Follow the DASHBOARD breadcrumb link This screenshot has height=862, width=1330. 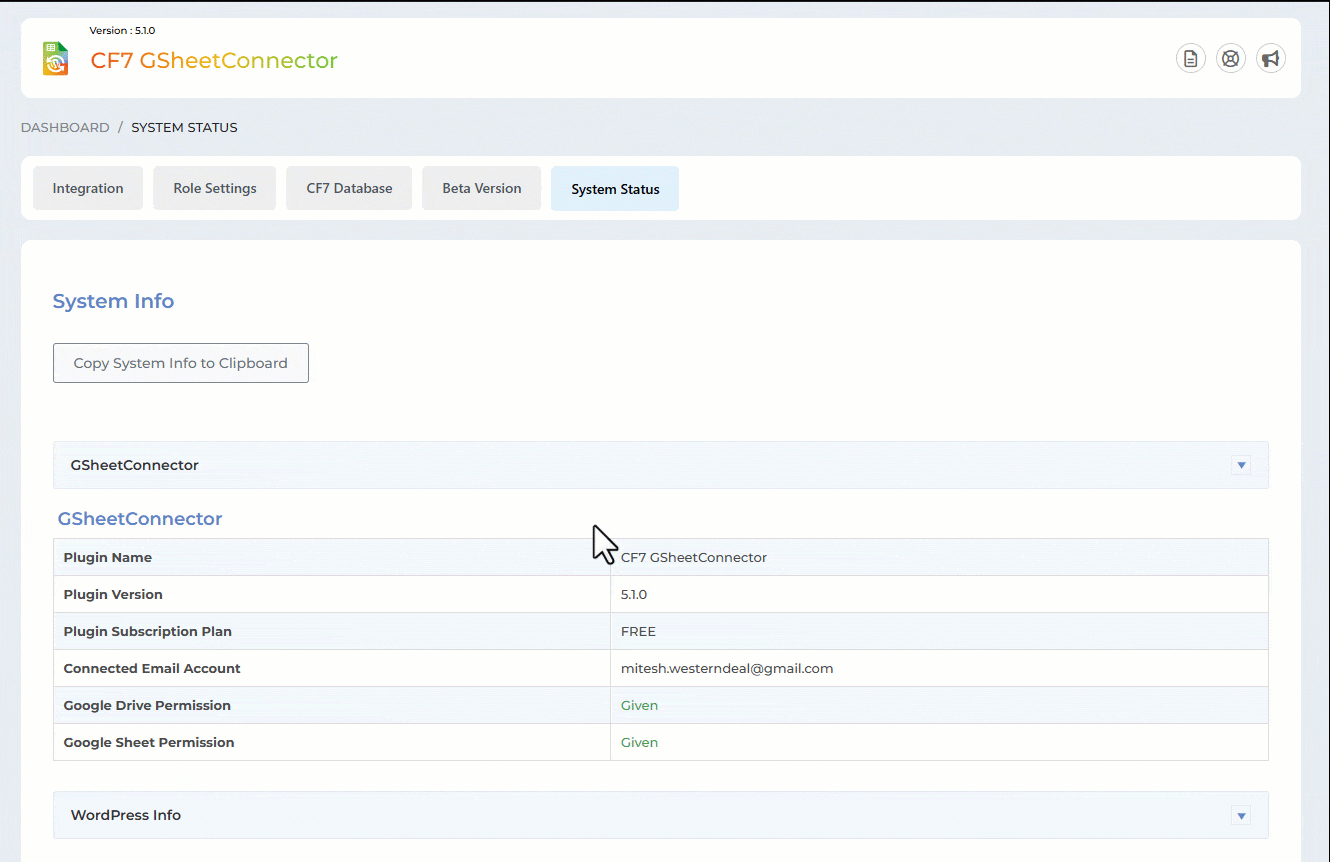(65, 127)
